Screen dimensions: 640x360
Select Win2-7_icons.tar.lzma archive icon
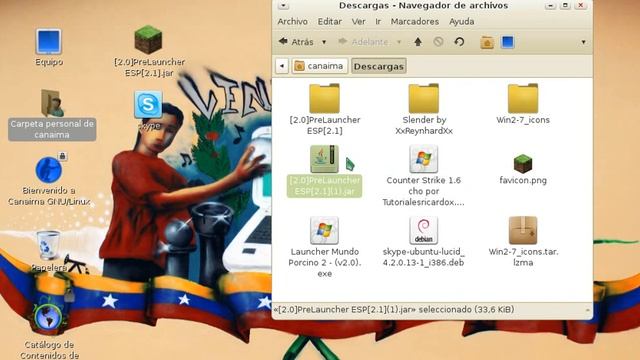point(523,230)
